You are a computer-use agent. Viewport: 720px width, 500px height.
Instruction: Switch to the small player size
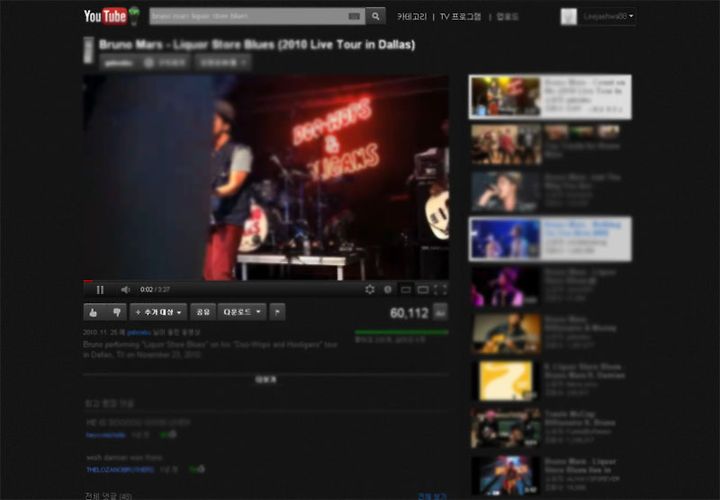coord(405,290)
